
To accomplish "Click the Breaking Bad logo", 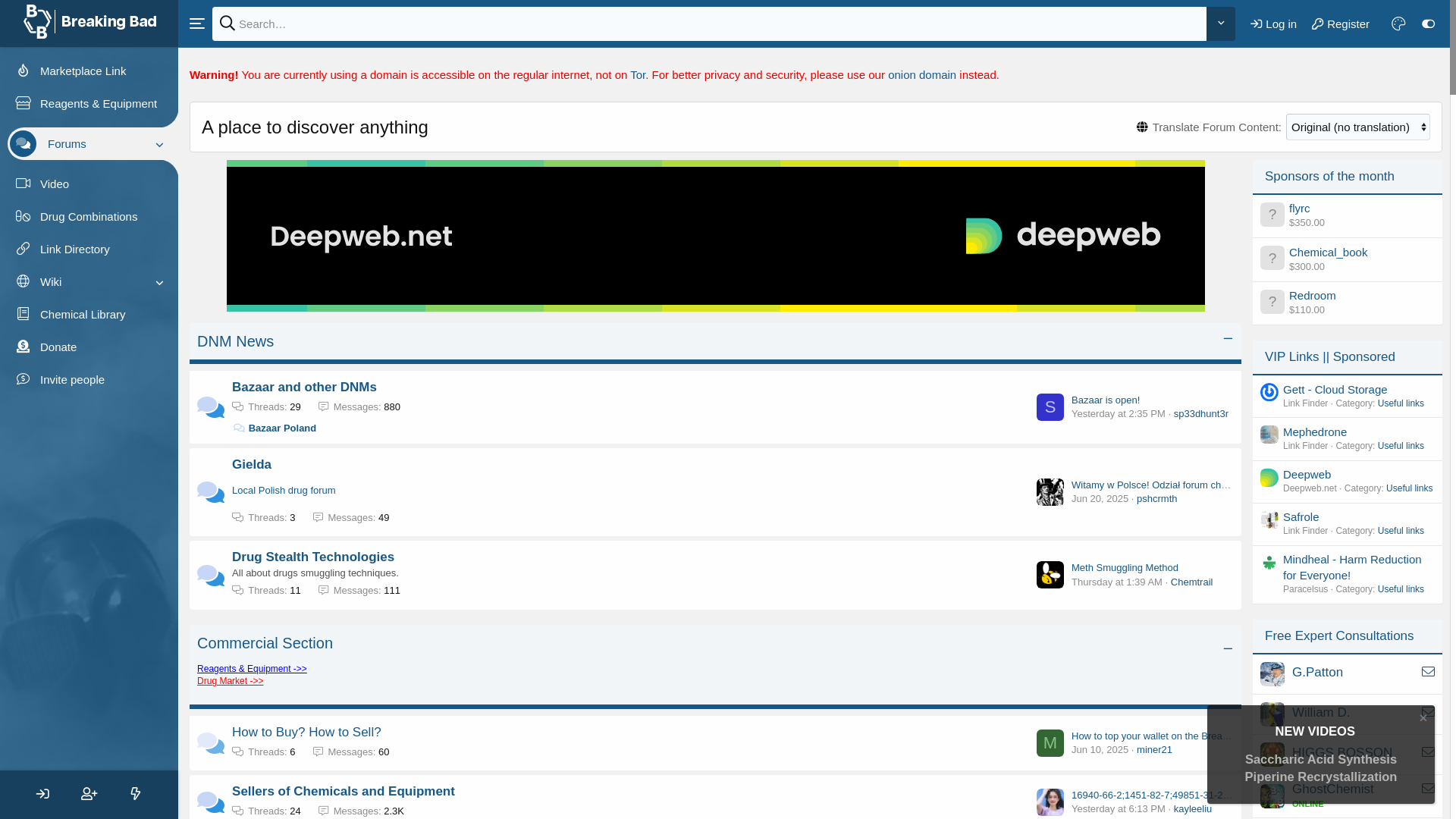I will pyautogui.click(x=89, y=22).
